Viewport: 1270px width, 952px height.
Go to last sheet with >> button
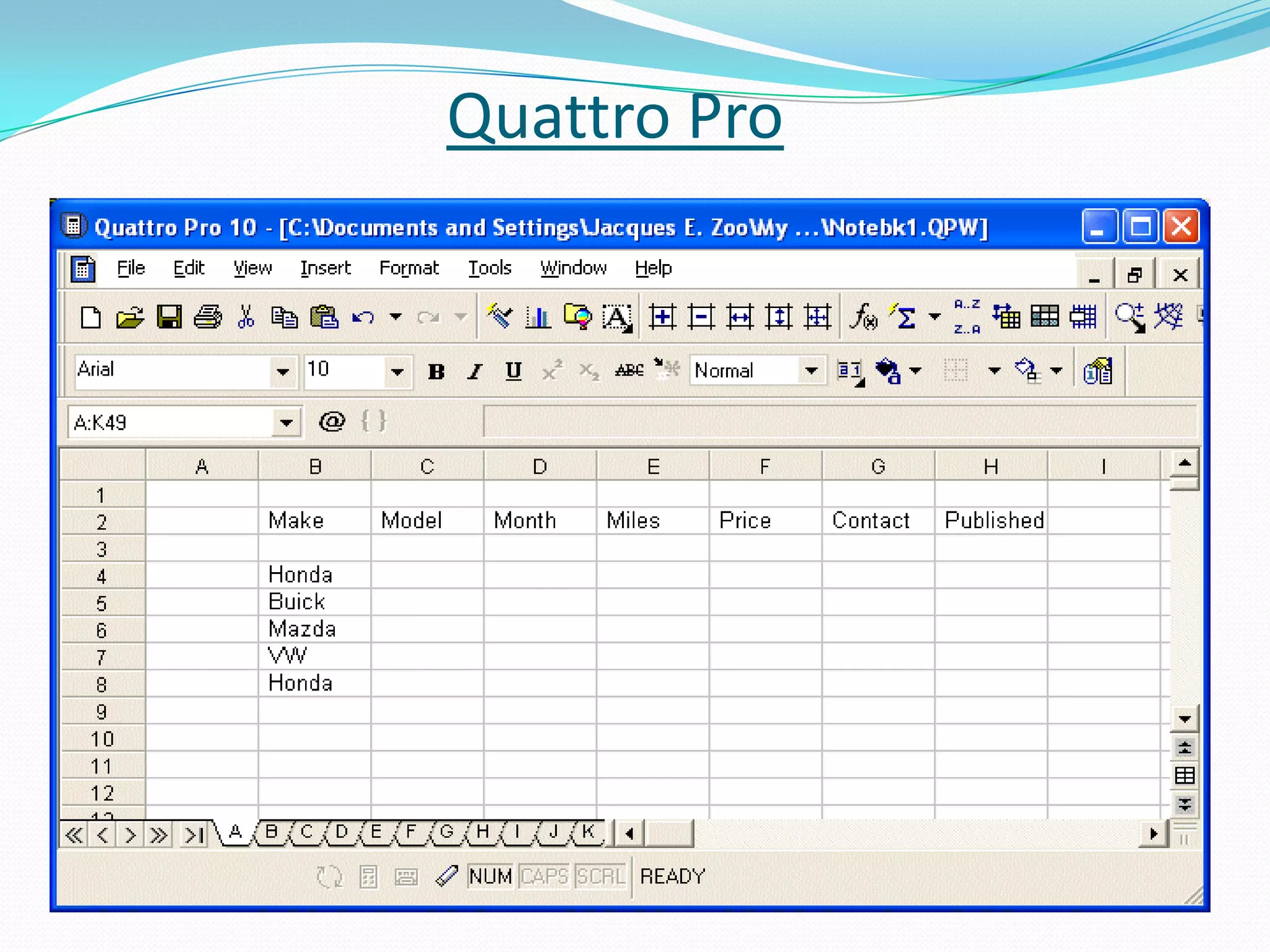(158, 835)
